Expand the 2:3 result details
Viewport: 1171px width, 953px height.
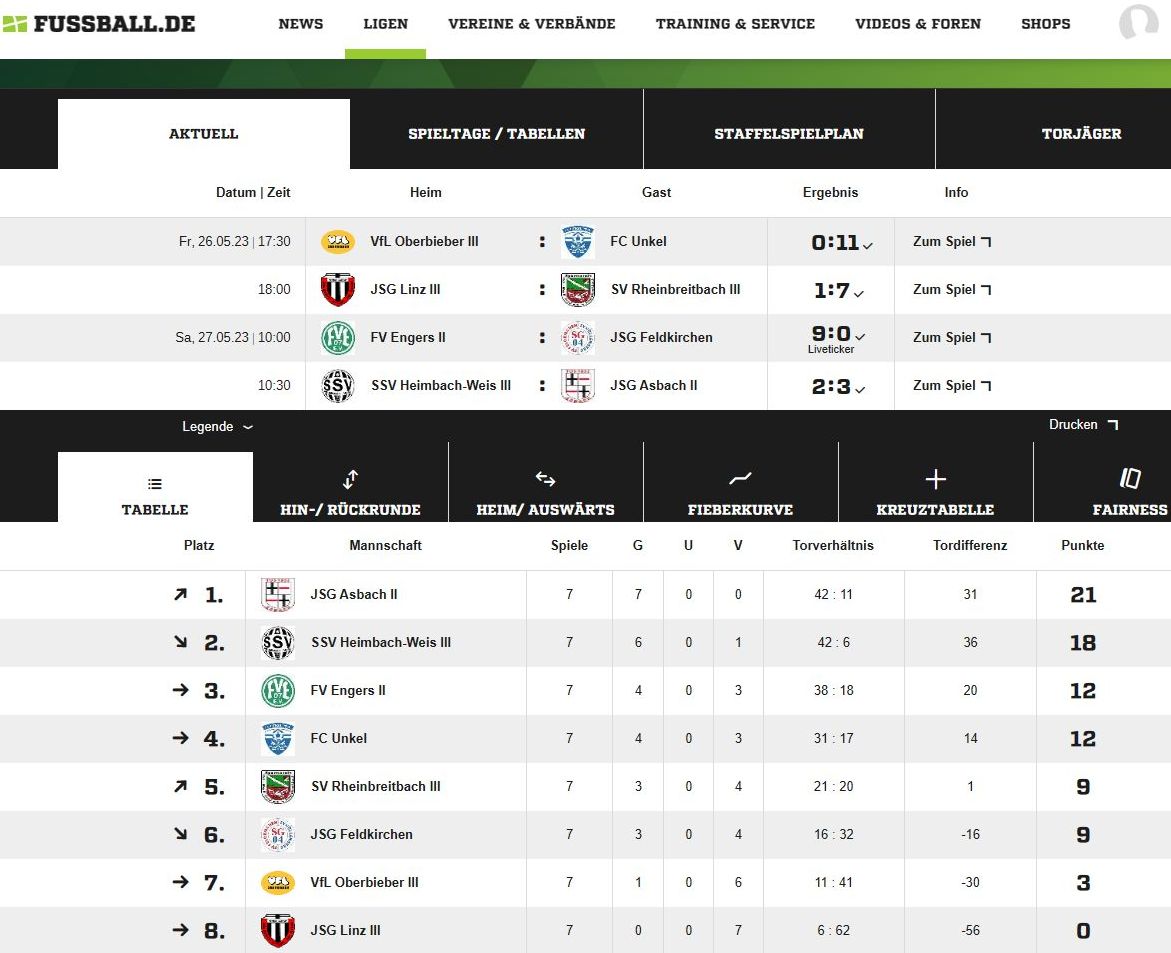tap(860, 389)
